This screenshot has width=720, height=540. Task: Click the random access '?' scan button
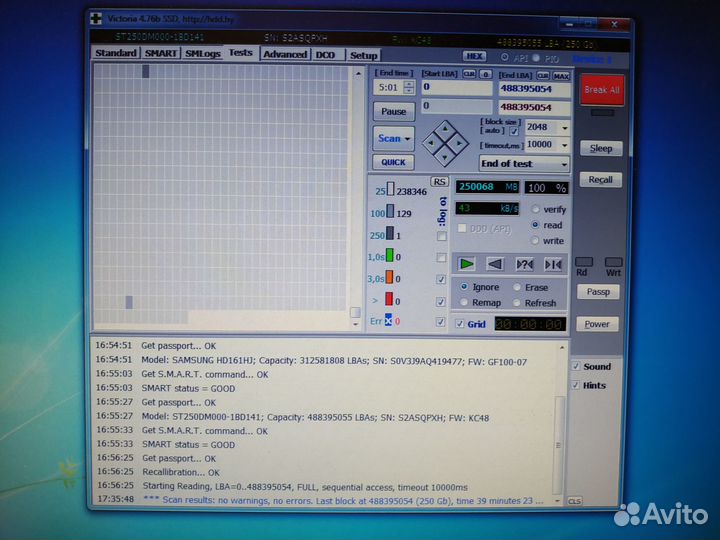[524, 264]
